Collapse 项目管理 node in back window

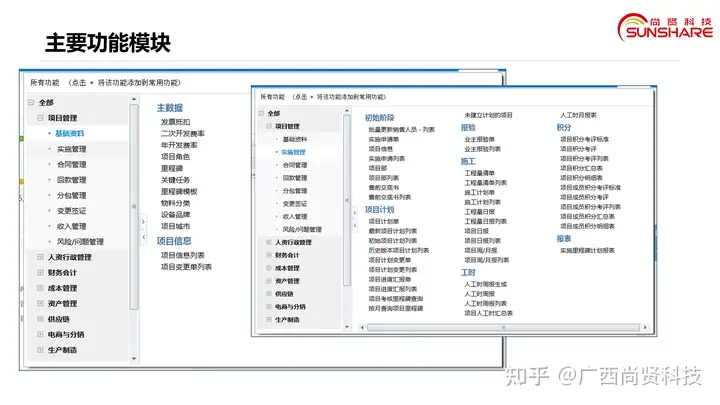point(40,118)
